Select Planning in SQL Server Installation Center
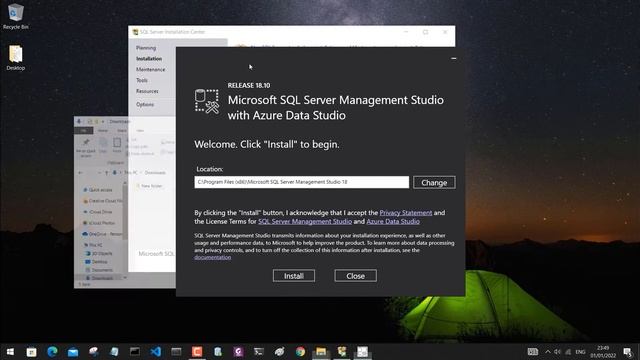The height and width of the screenshot is (360, 640). pyautogui.click(x=146, y=48)
